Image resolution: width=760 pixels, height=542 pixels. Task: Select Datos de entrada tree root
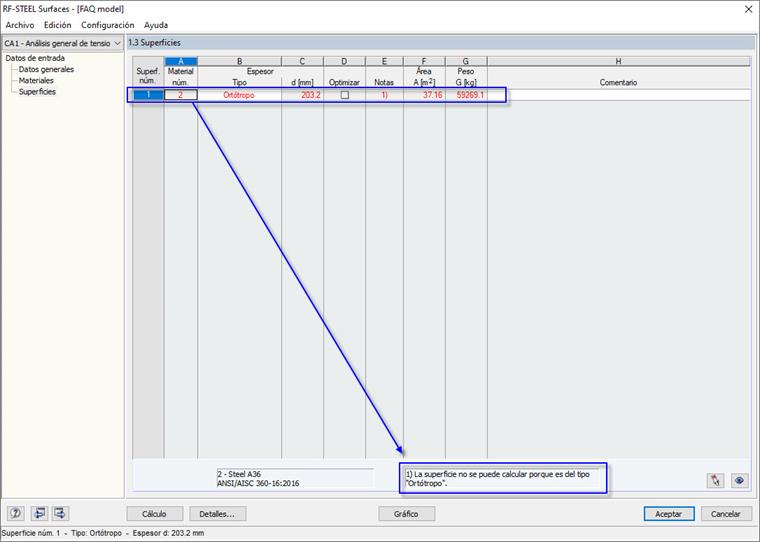click(x=35, y=58)
